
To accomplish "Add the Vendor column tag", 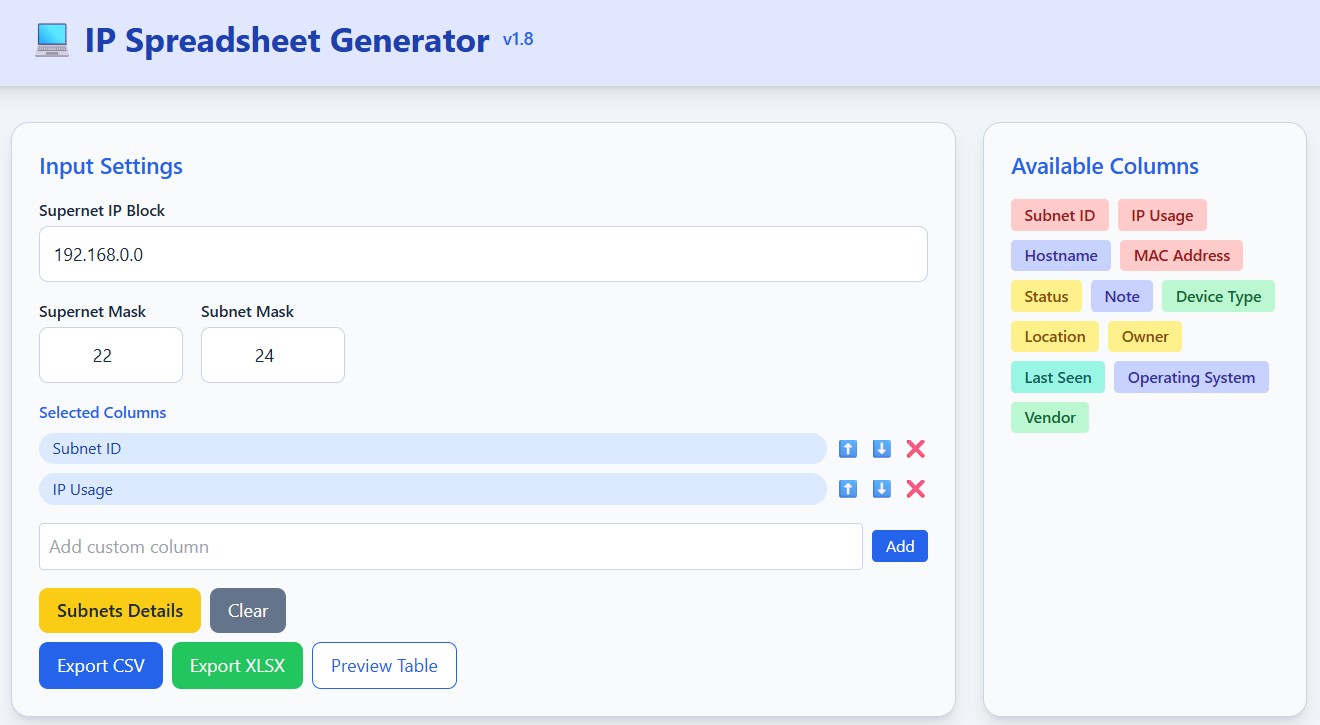I will click(1050, 418).
